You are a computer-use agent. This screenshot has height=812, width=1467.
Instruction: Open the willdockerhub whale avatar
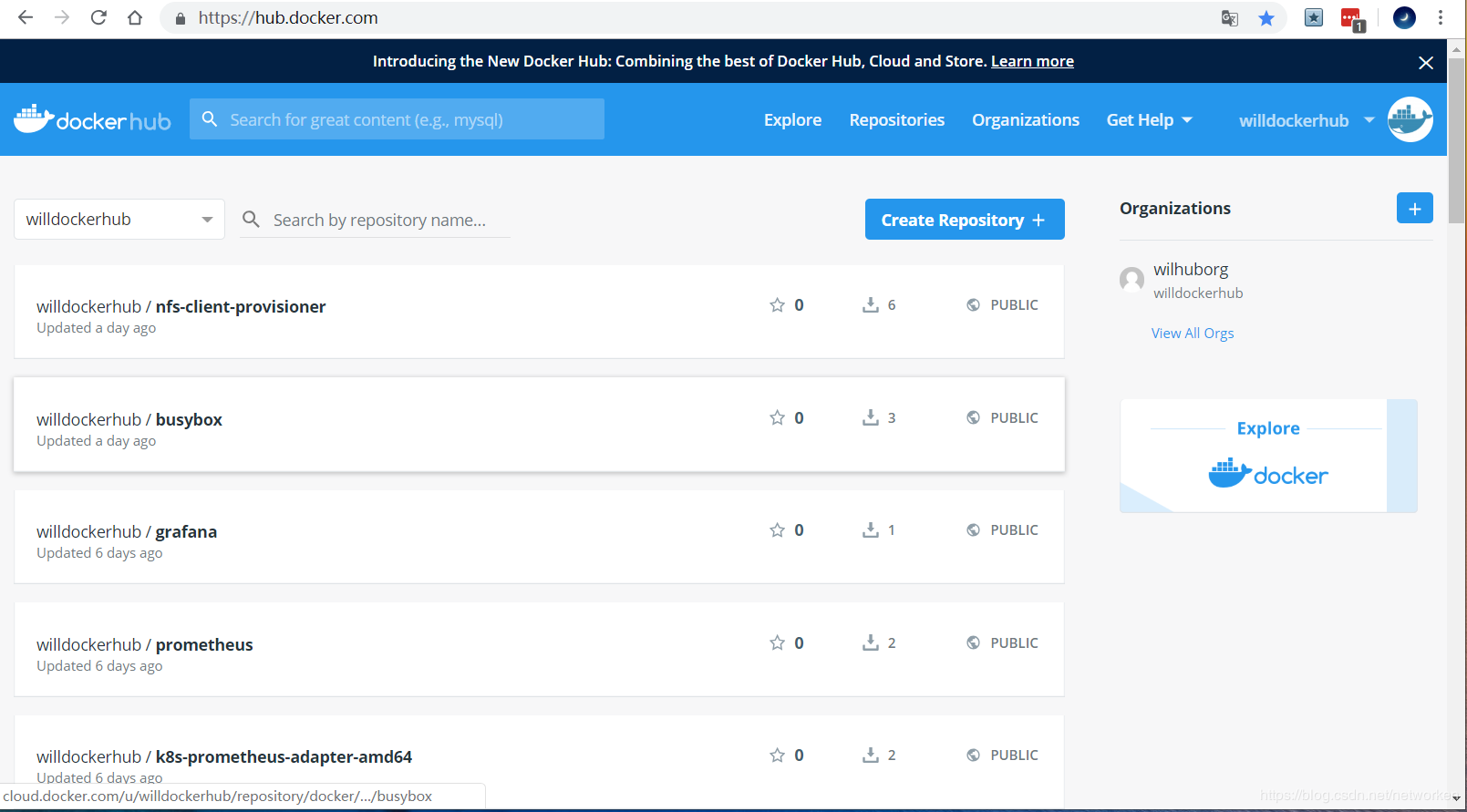(x=1410, y=119)
